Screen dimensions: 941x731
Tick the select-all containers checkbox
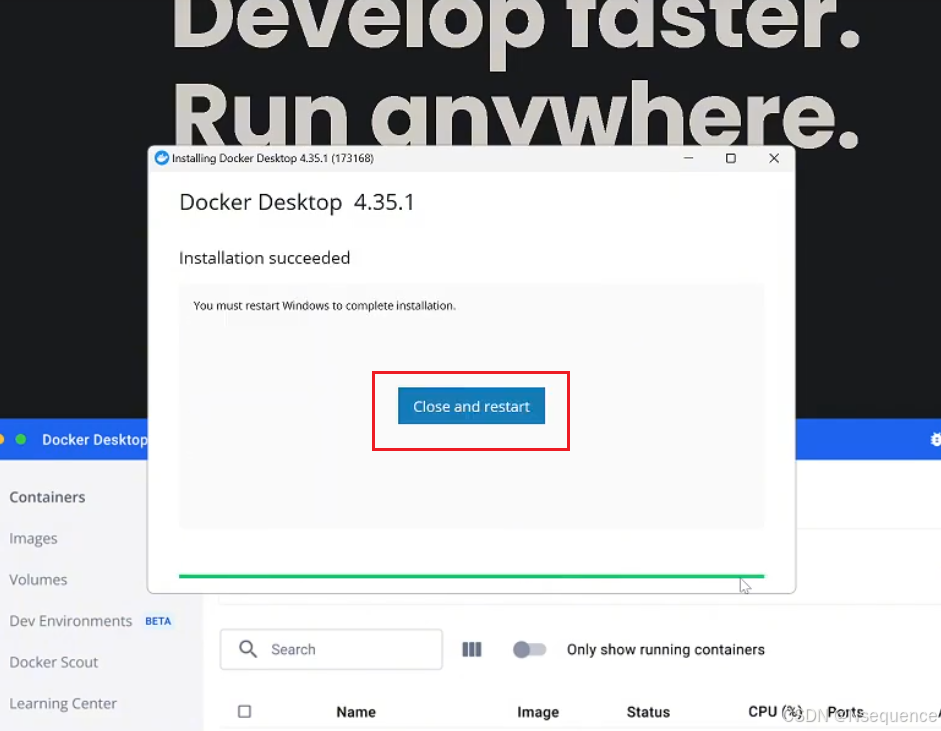click(244, 711)
